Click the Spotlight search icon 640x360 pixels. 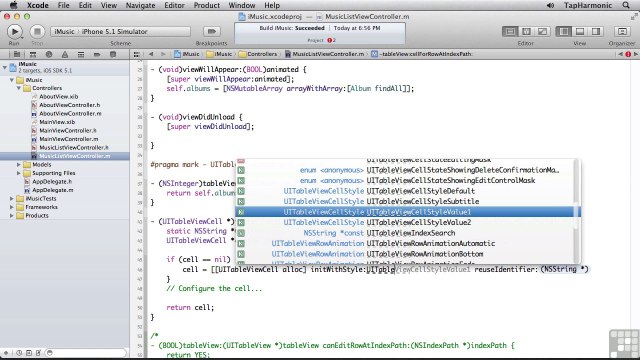pyautogui.click(x=626, y=5)
